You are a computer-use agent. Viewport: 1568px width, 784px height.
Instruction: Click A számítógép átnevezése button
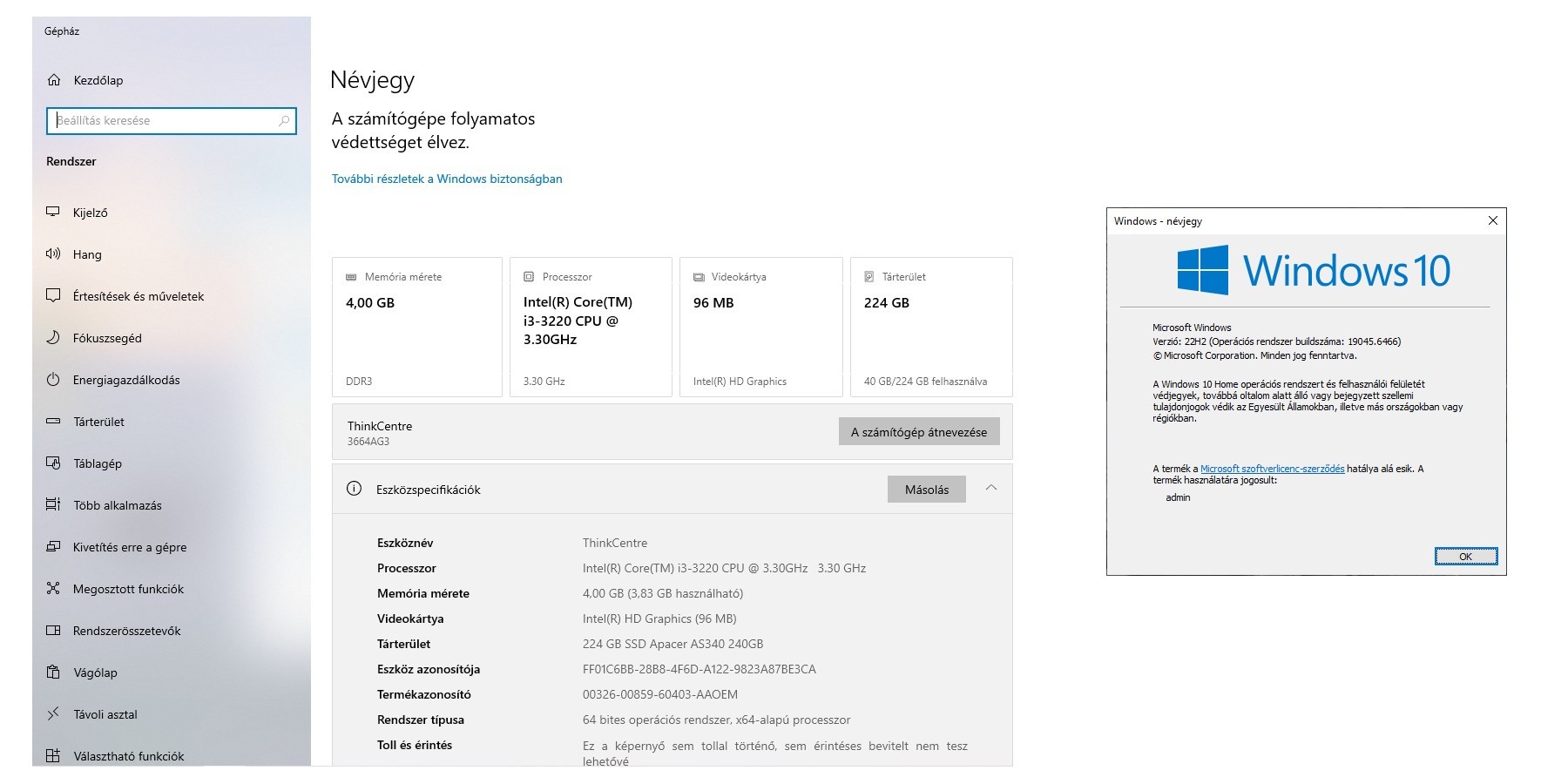[x=919, y=432]
